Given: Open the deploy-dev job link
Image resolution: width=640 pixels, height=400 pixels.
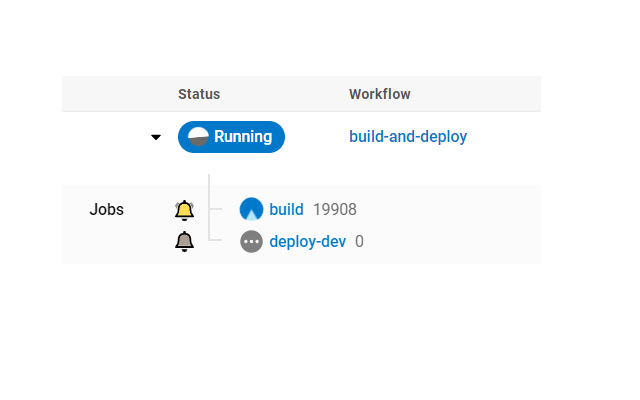Looking at the screenshot, I should click(307, 242).
